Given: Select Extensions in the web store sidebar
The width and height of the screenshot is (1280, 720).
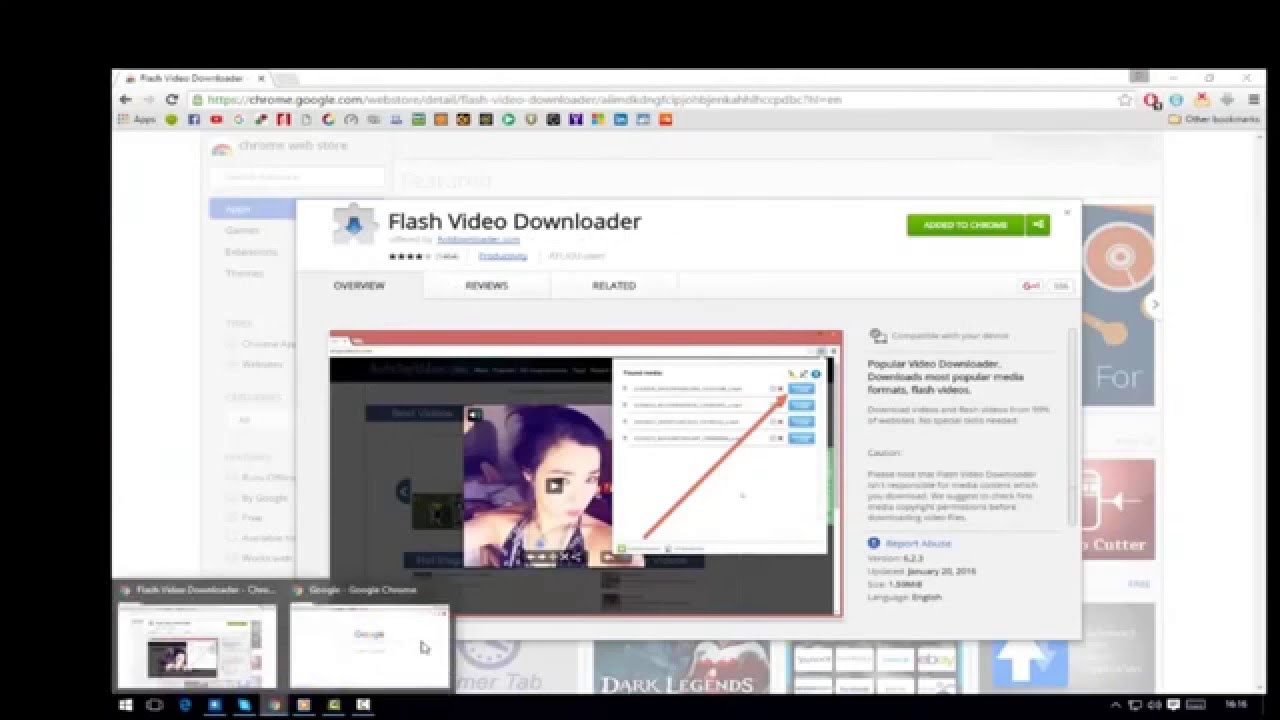Looking at the screenshot, I should [251, 252].
